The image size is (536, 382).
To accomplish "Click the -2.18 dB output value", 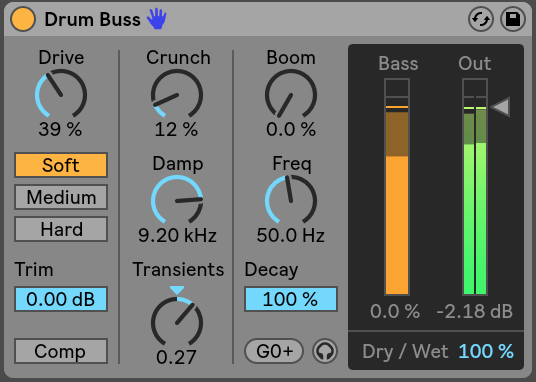I will 474,311.
